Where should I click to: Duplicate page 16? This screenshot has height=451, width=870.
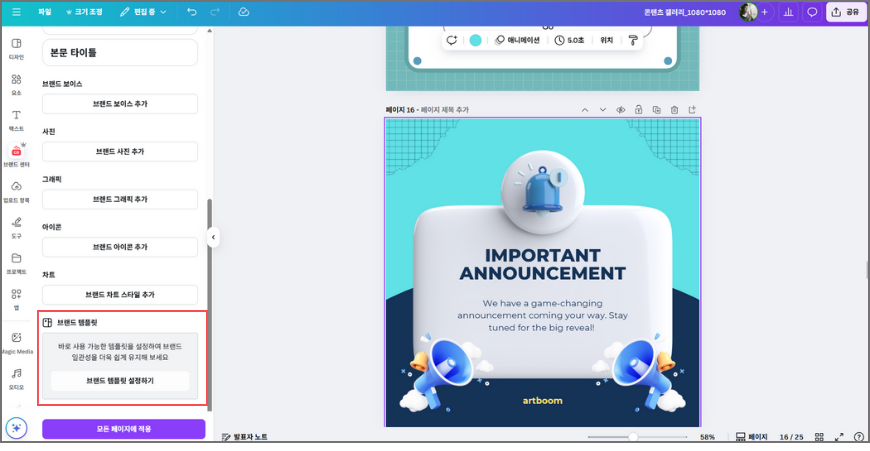click(x=656, y=110)
